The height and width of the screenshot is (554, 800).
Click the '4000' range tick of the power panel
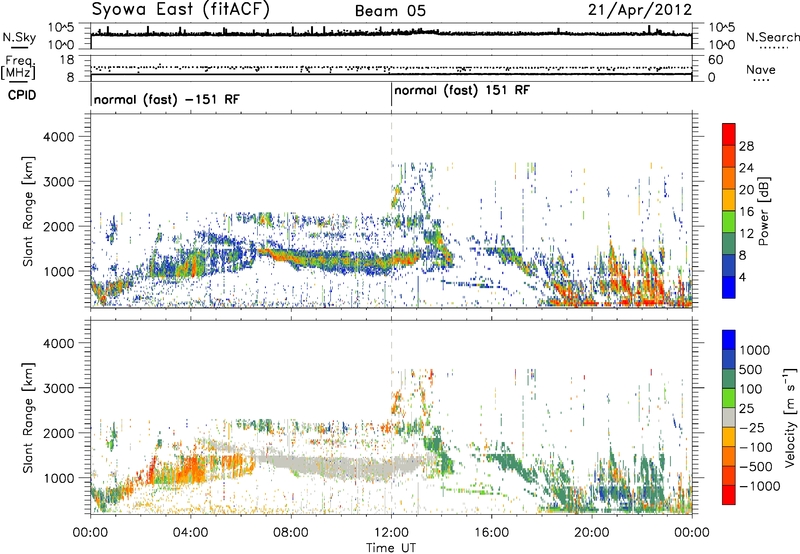coord(59,137)
